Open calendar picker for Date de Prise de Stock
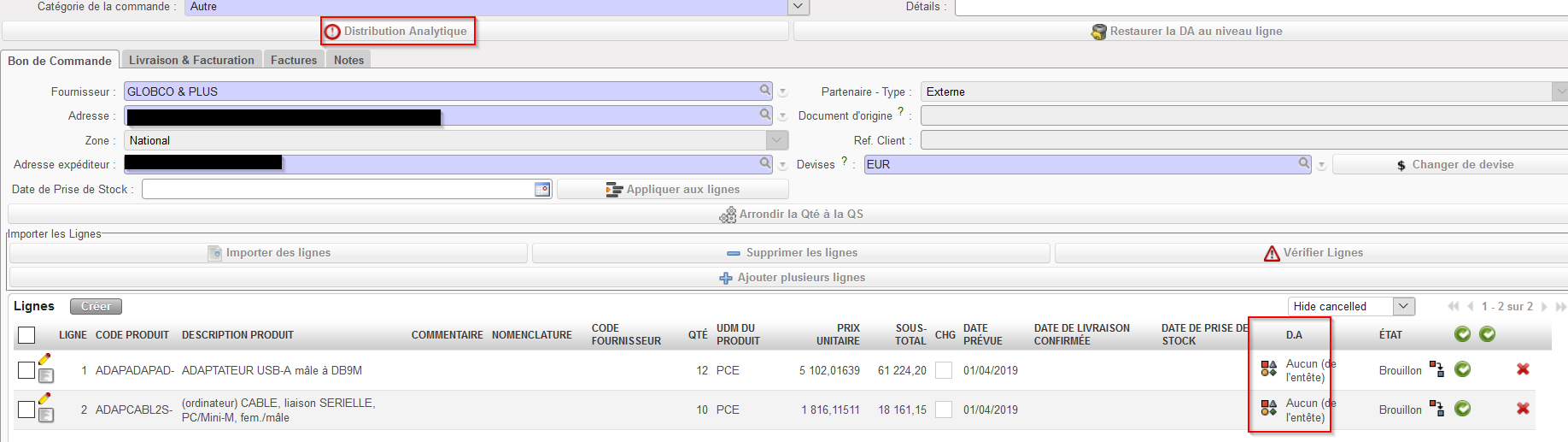The height and width of the screenshot is (442, 1568). pos(542,189)
